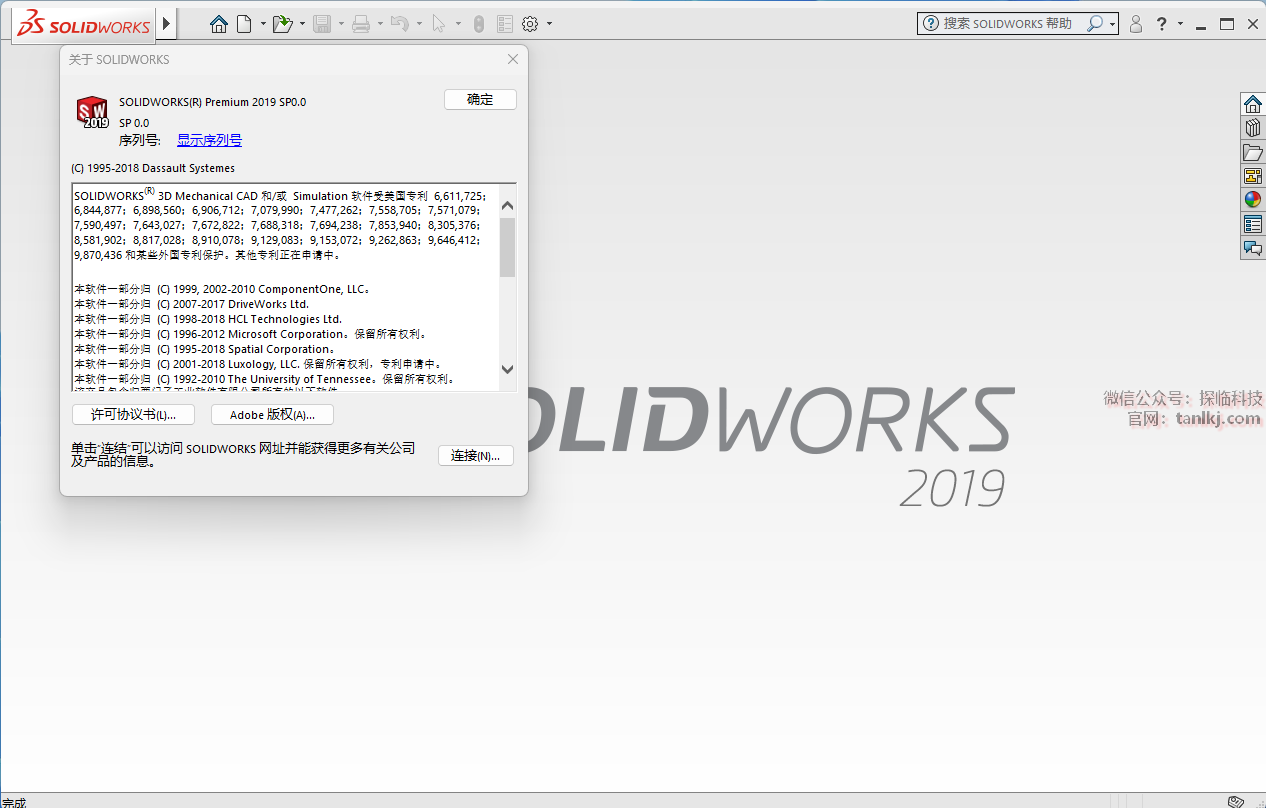The height and width of the screenshot is (808, 1266).
Task: Click 确定 to close About dialog
Action: click(x=480, y=99)
